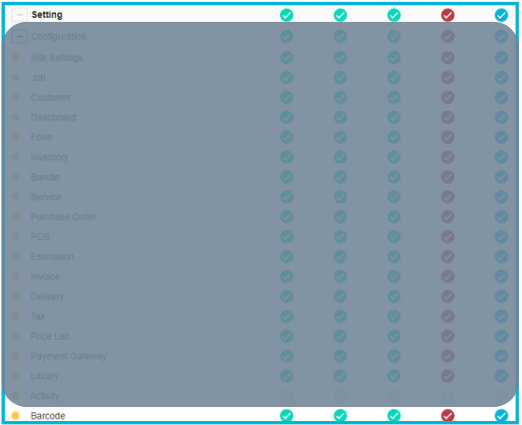Click the yellow dot beside Barcode
Screen dimensions: 522x425
(15, 416)
